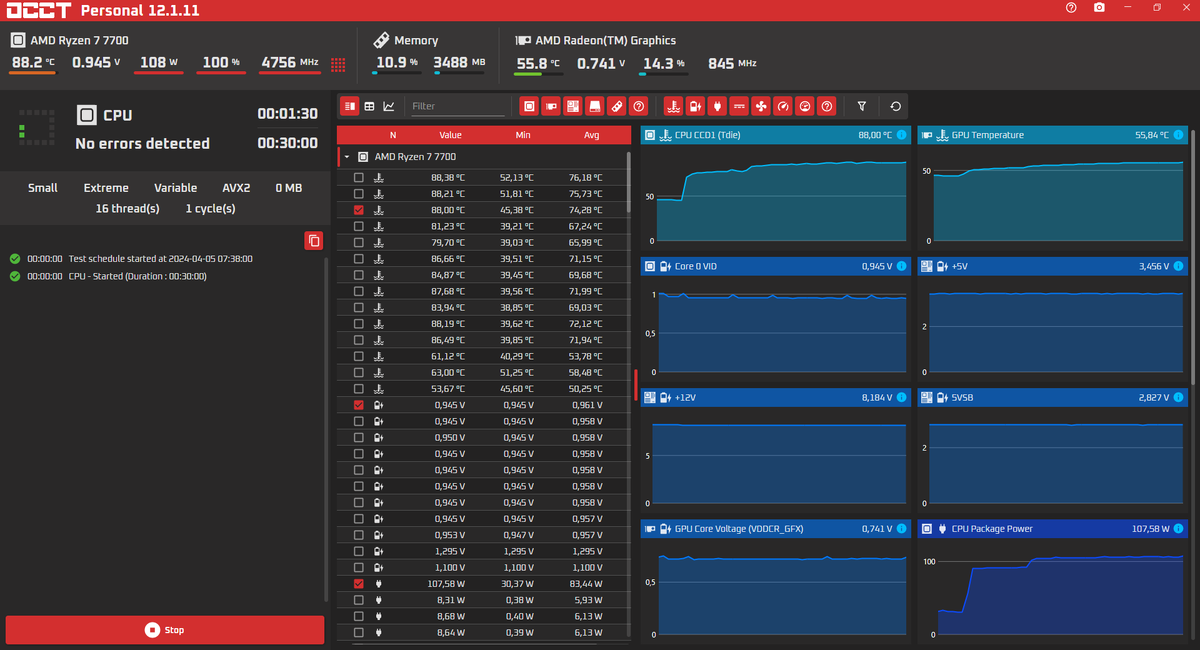The height and width of the screenshot is (650, 1200).
Task: Toggle the GPU sensor source filter
Action: (x=551, y=106)
